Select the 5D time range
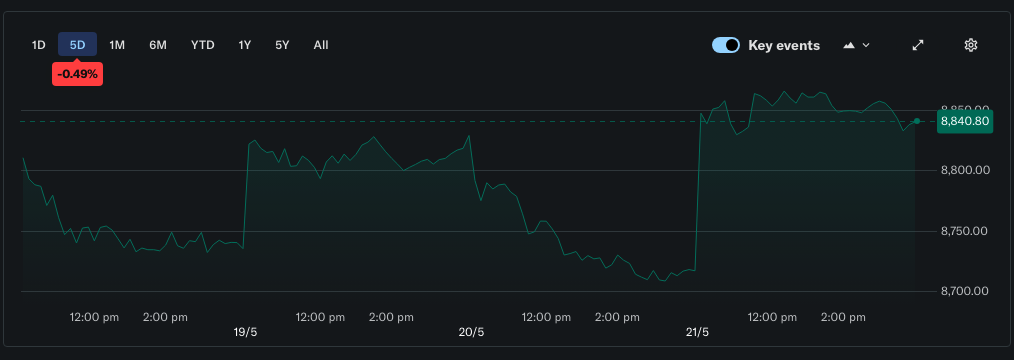 pyautogui.click(x=78, y=45)
